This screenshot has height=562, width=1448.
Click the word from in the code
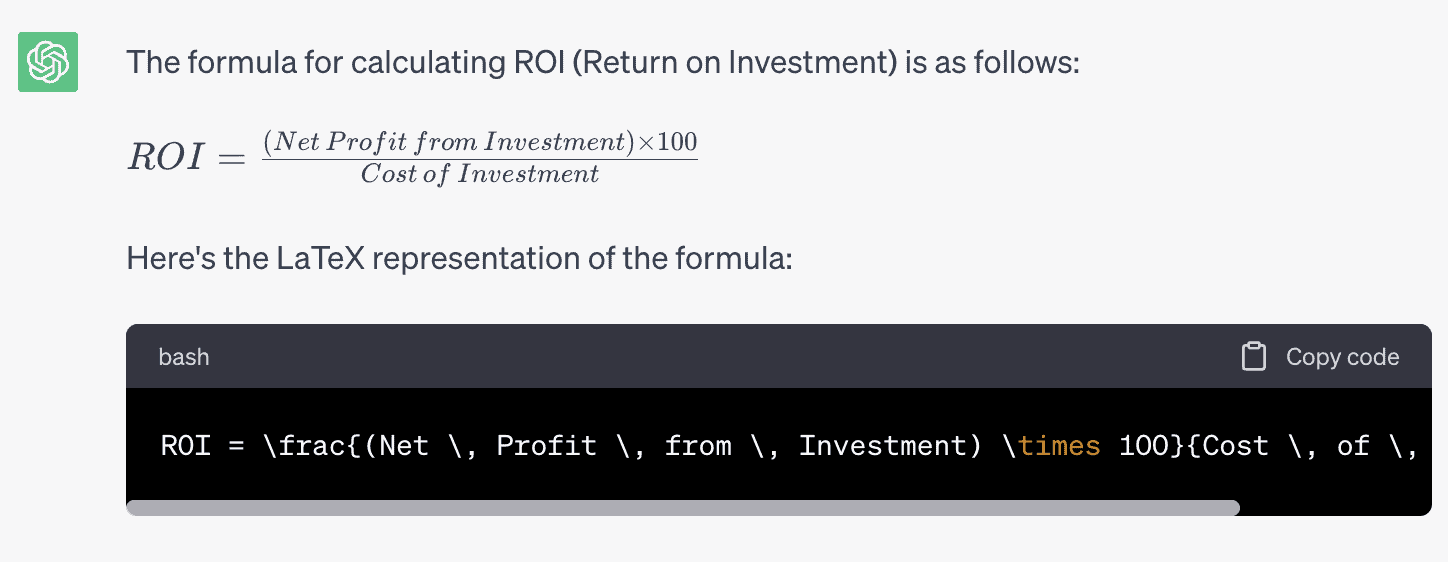click(698, 445)
